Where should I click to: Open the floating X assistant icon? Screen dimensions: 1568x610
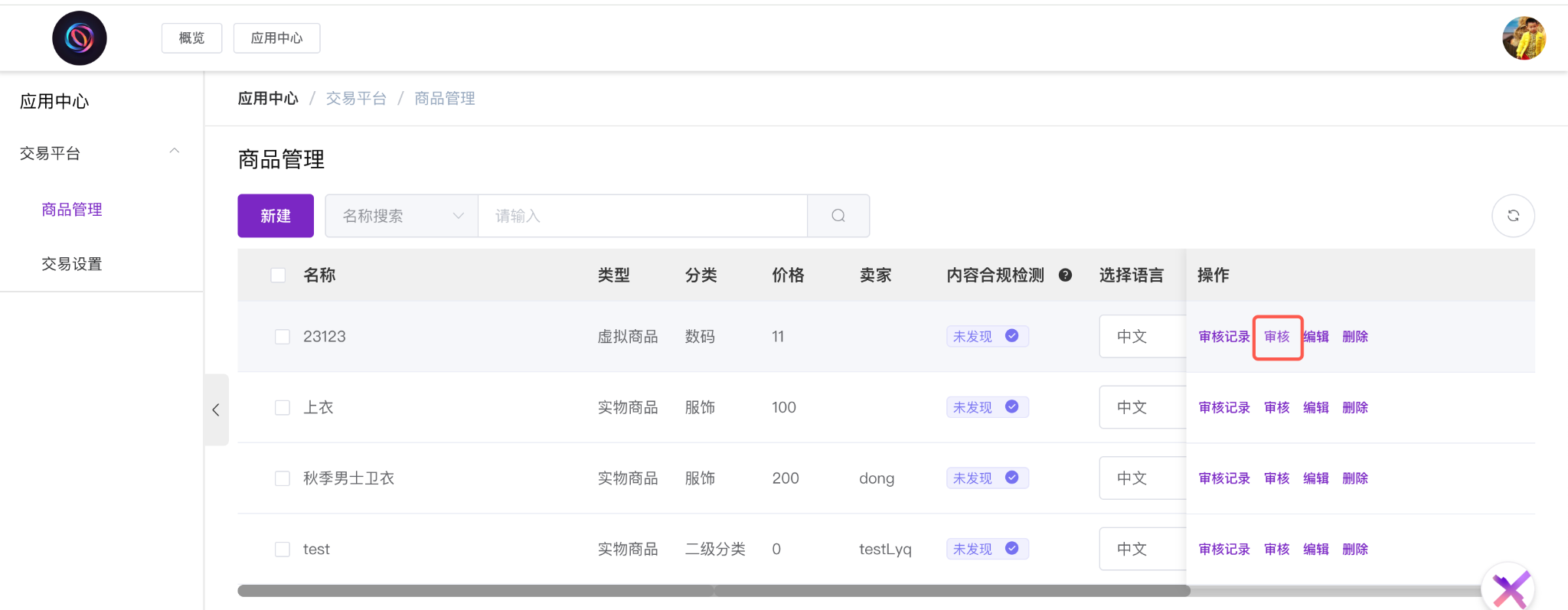[x=1510, y=589]
